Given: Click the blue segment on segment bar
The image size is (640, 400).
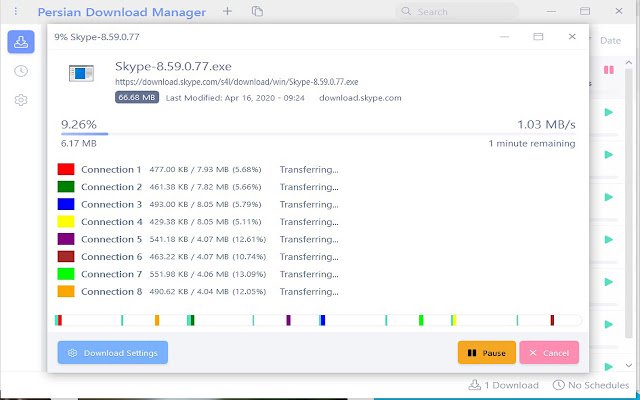Looking at the screenshot, I should [x=323, y=320].
